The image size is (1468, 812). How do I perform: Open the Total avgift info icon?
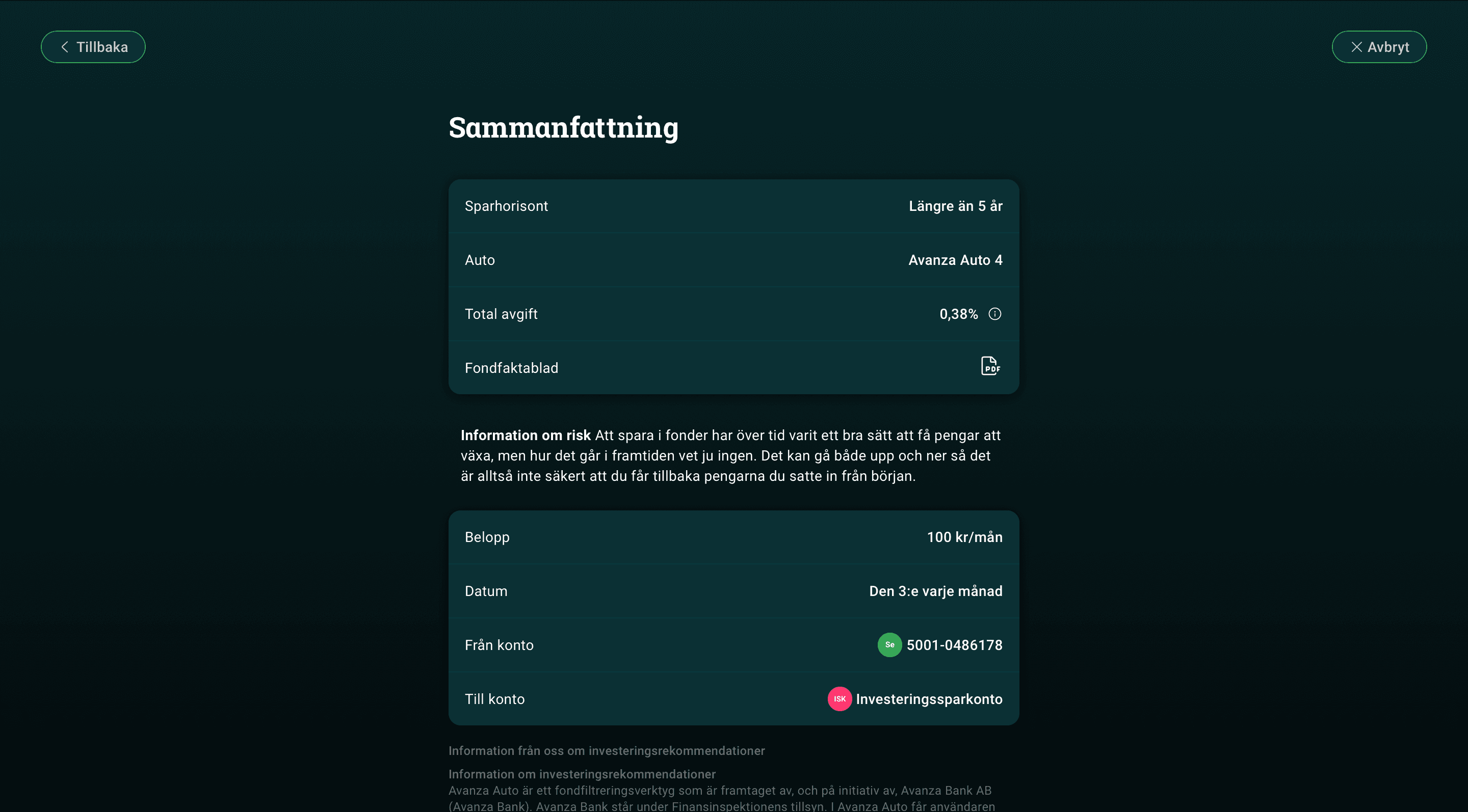pyautogui.click(x=994, y=314)
